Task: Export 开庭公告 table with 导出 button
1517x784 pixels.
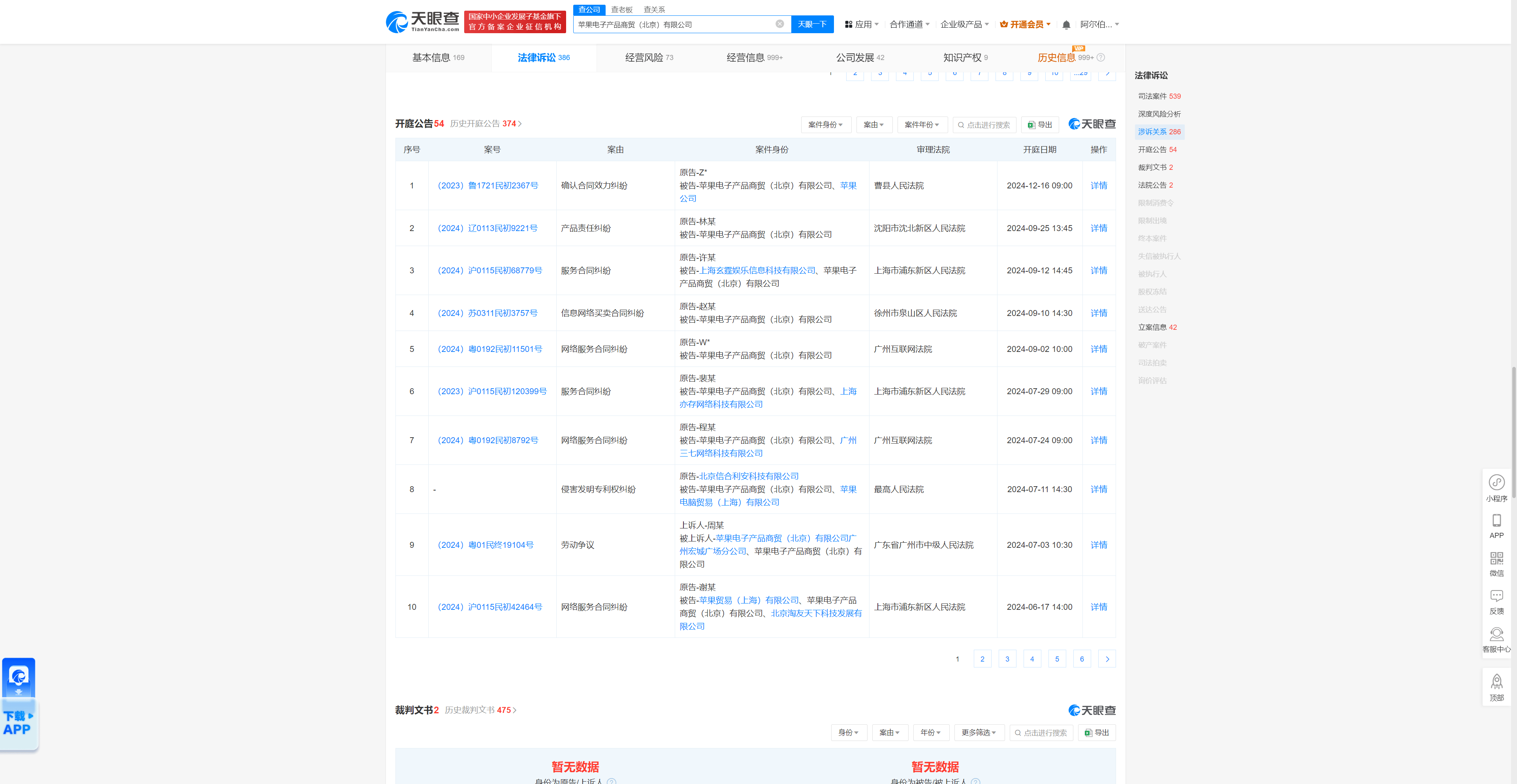Action: point(1040,125)
